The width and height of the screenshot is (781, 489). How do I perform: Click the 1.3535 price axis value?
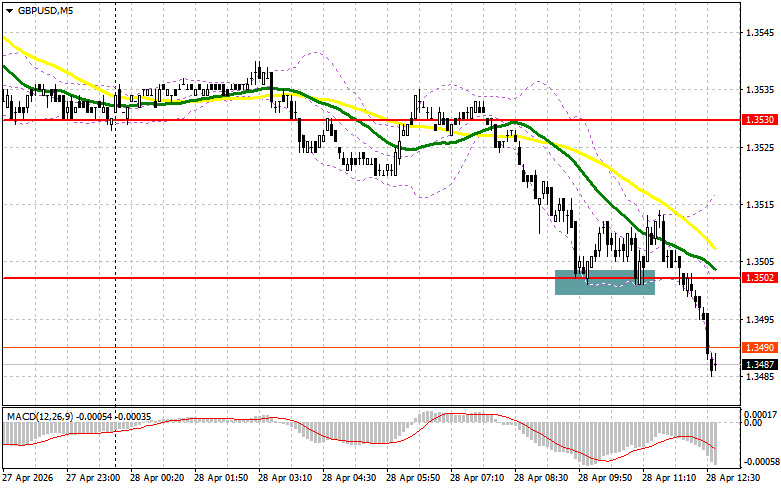point(760,90)
